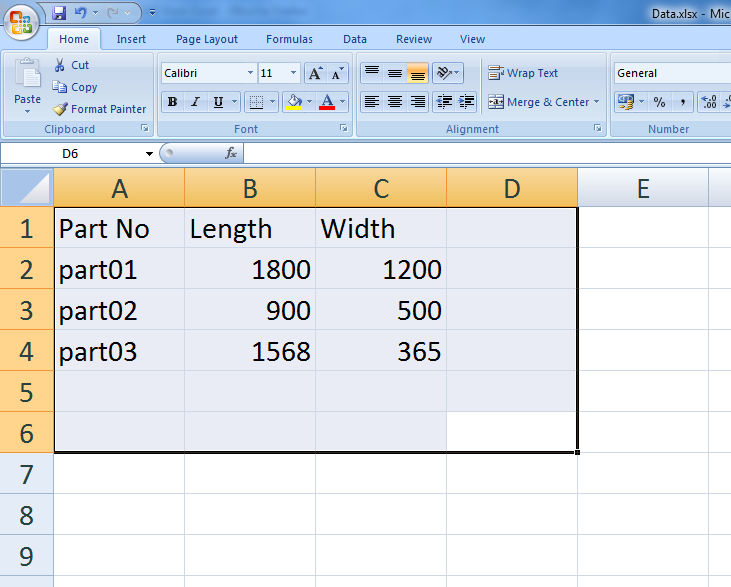The height and width of the screenshot is (587, 731).
Task: Activate the Format Painter
Action: pos(99,109)
